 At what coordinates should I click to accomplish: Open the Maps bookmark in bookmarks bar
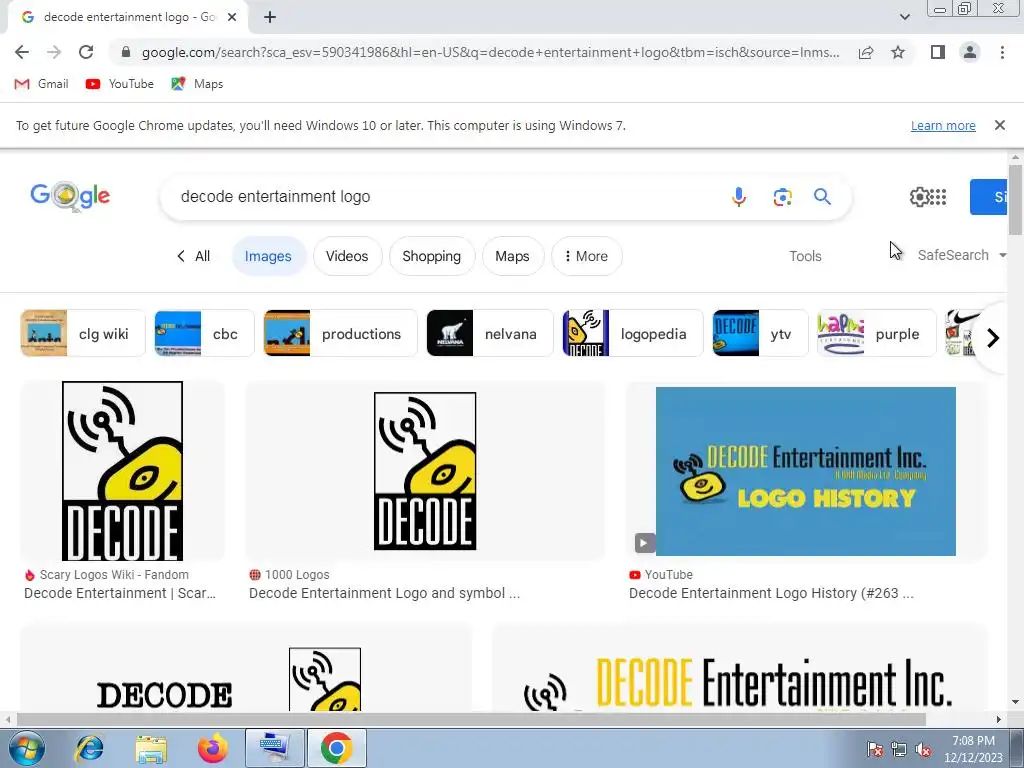197,84
